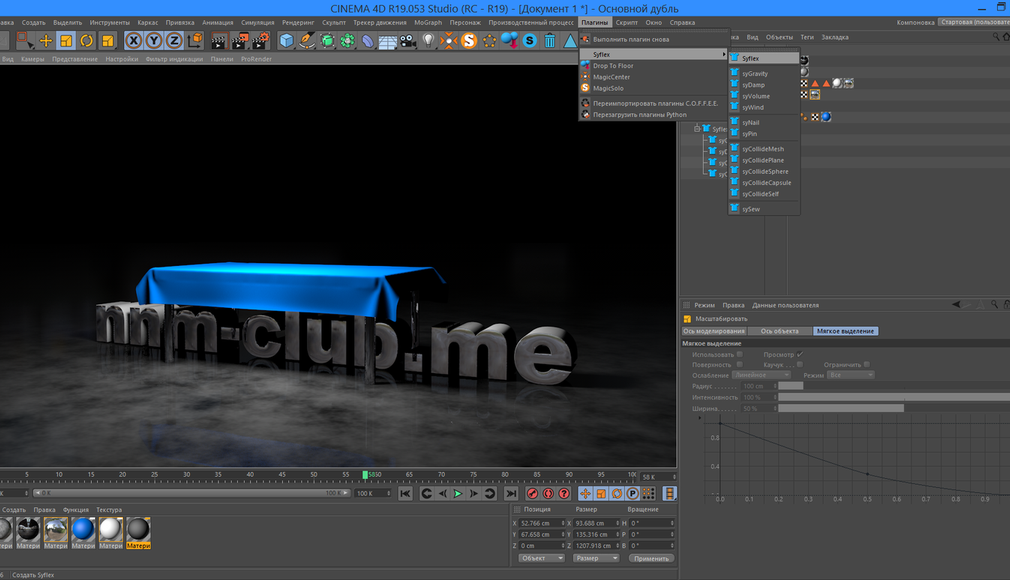Screen dimensions: 1010x580
Task: Click record active objects button
Action: (x=532, y=494)
